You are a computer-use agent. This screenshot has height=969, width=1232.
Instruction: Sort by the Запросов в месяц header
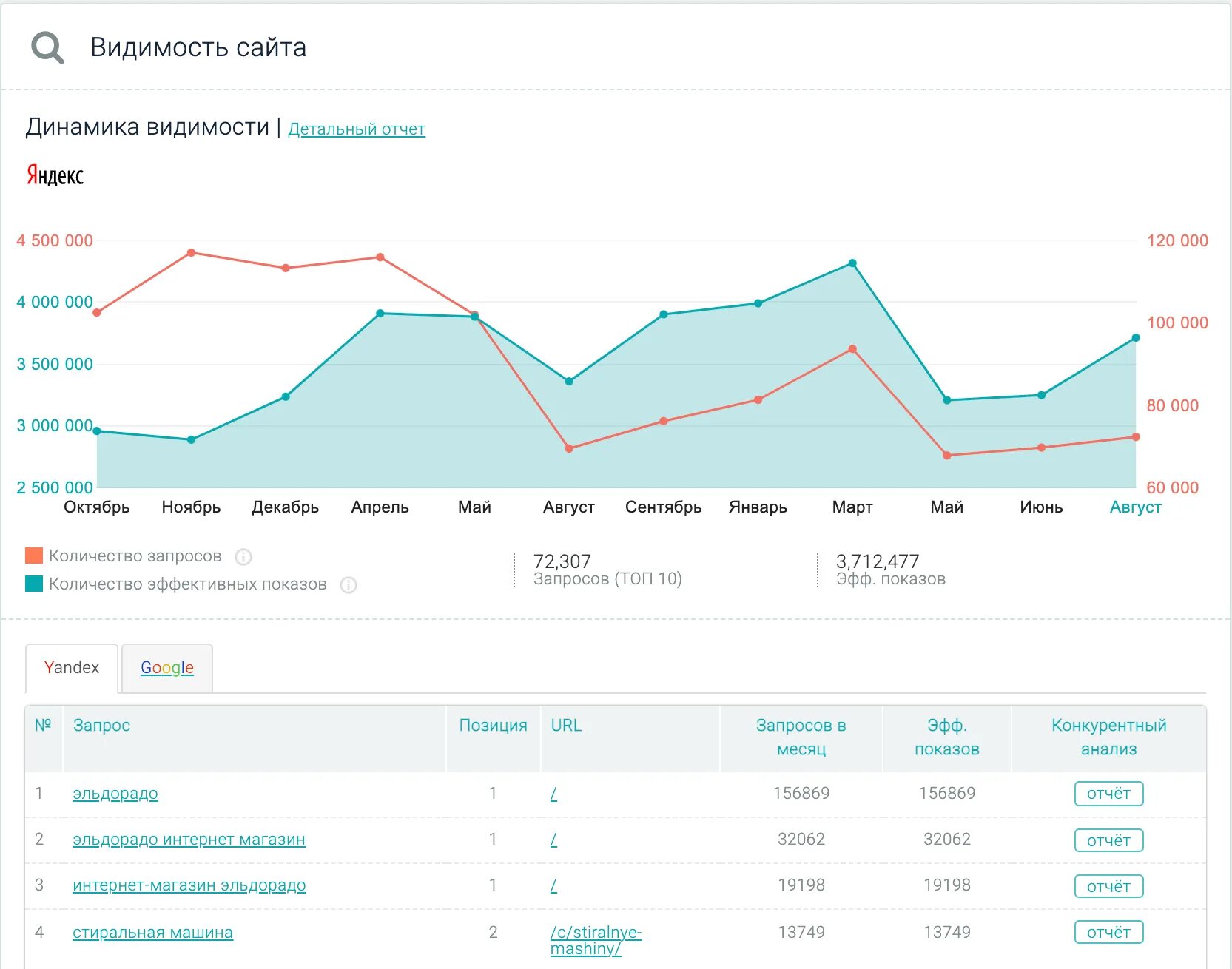point(801,737)
